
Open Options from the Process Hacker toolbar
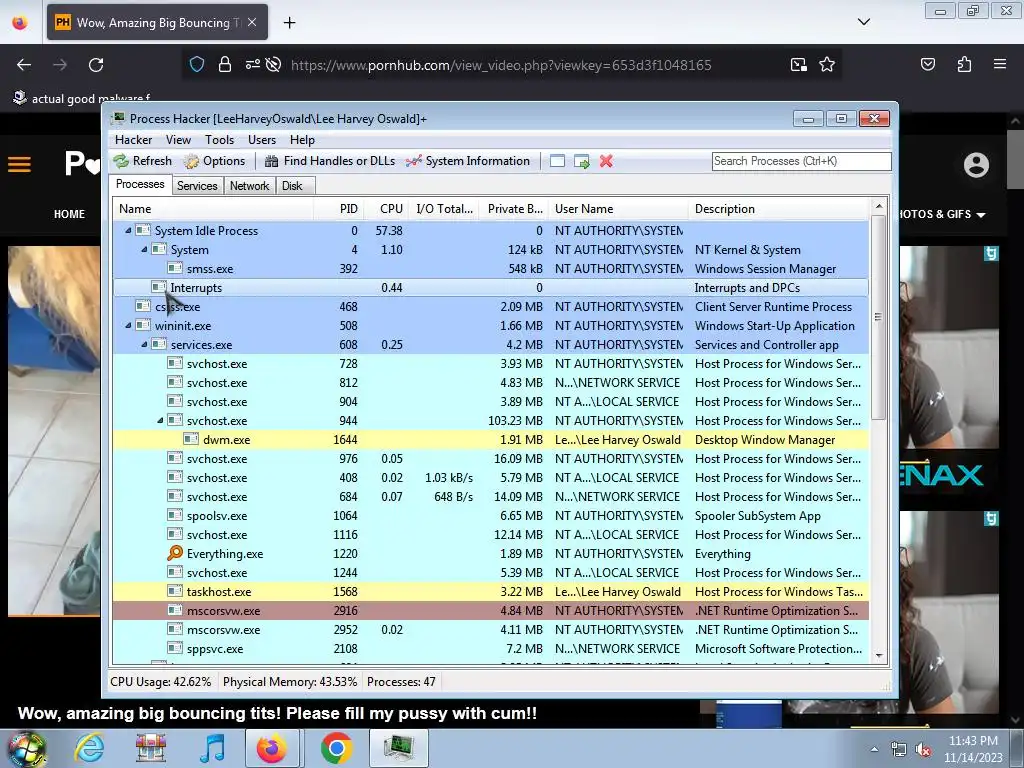pos(214,161)
